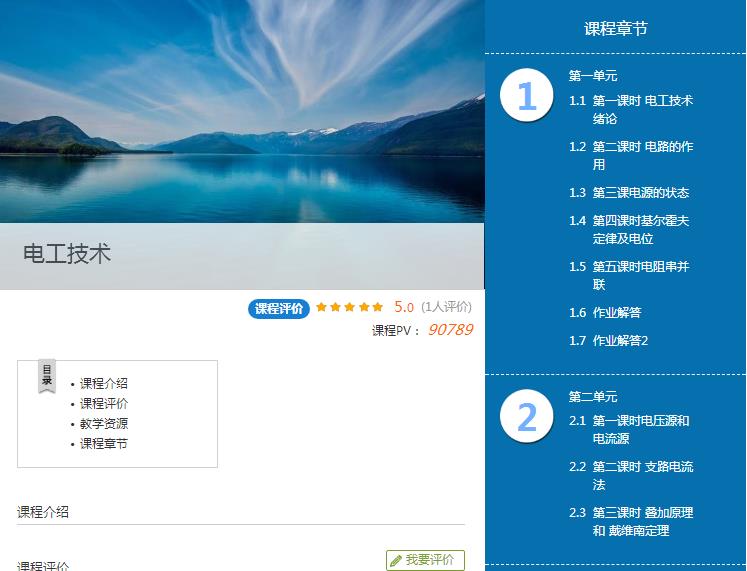Click the 课程章节 sidebar header
The width and height of the screenshot is (747, 571).
(x=616, y=29)
